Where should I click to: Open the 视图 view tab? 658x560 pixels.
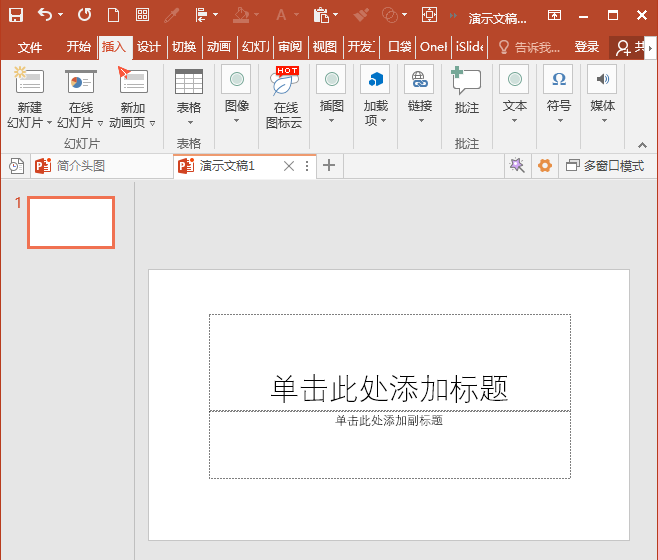[324, 47]
